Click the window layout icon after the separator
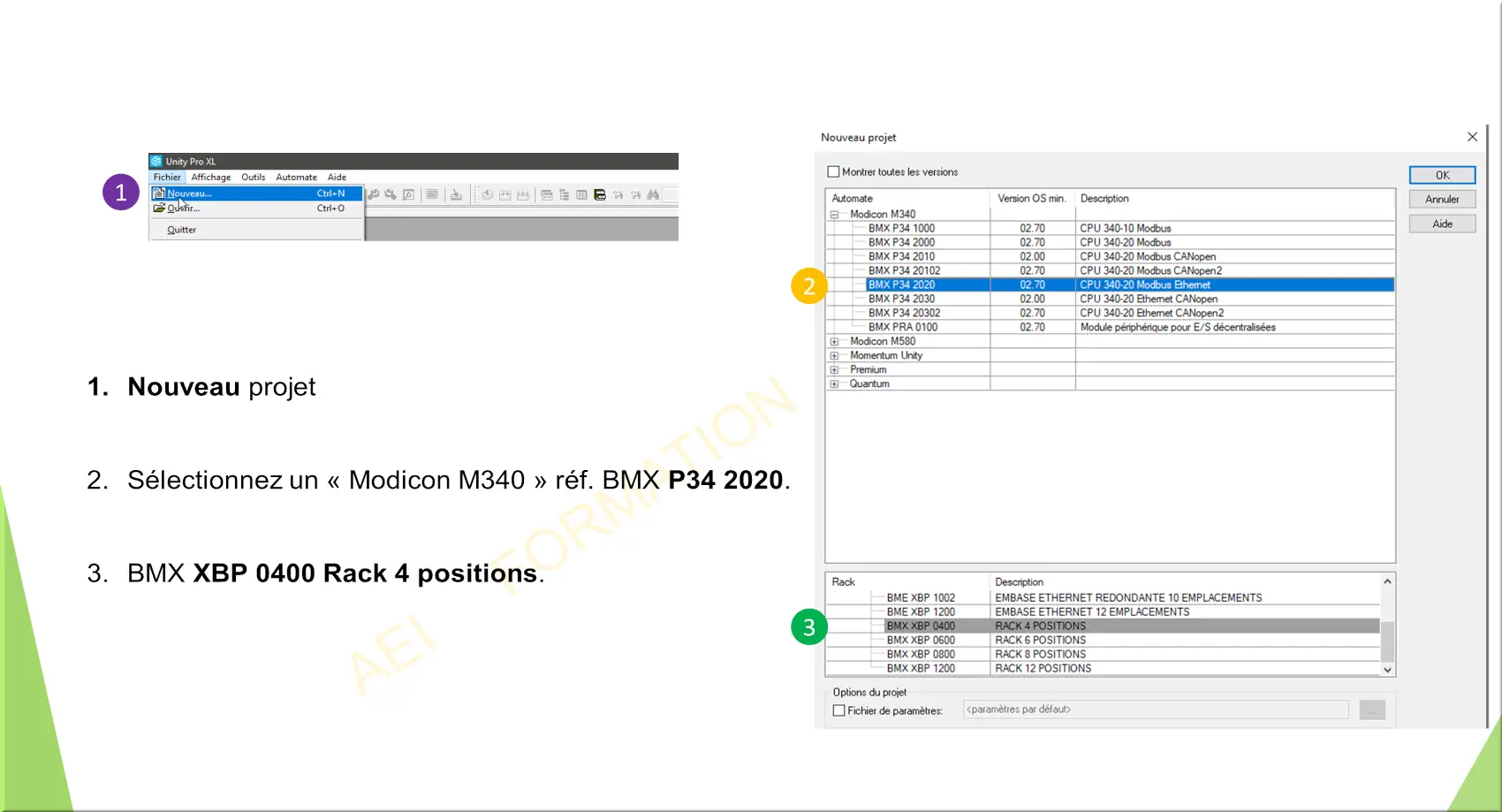 pyautogui.click(x=547, y=194)
